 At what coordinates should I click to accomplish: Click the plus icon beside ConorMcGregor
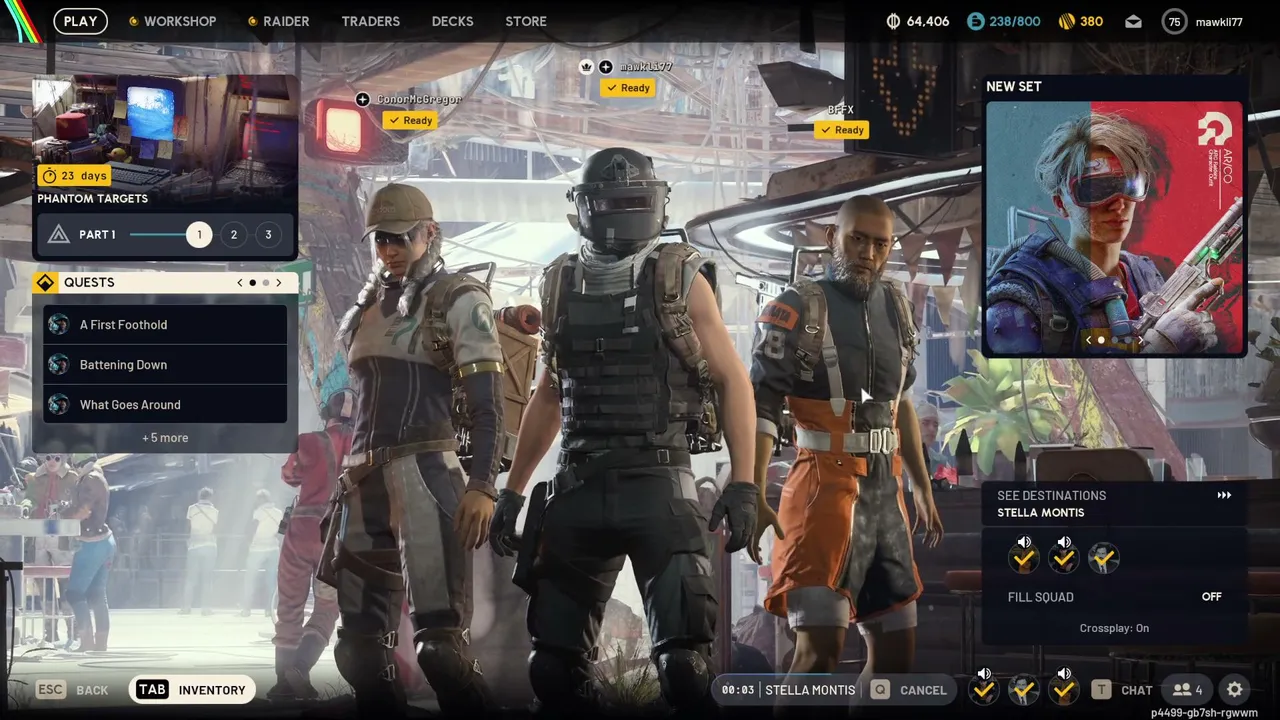[x=362, y=99]
